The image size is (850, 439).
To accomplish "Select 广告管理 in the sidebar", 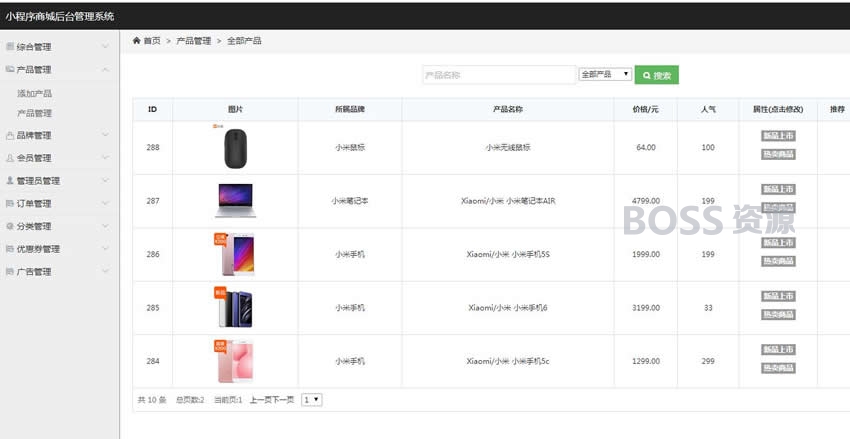I will 34,272.
